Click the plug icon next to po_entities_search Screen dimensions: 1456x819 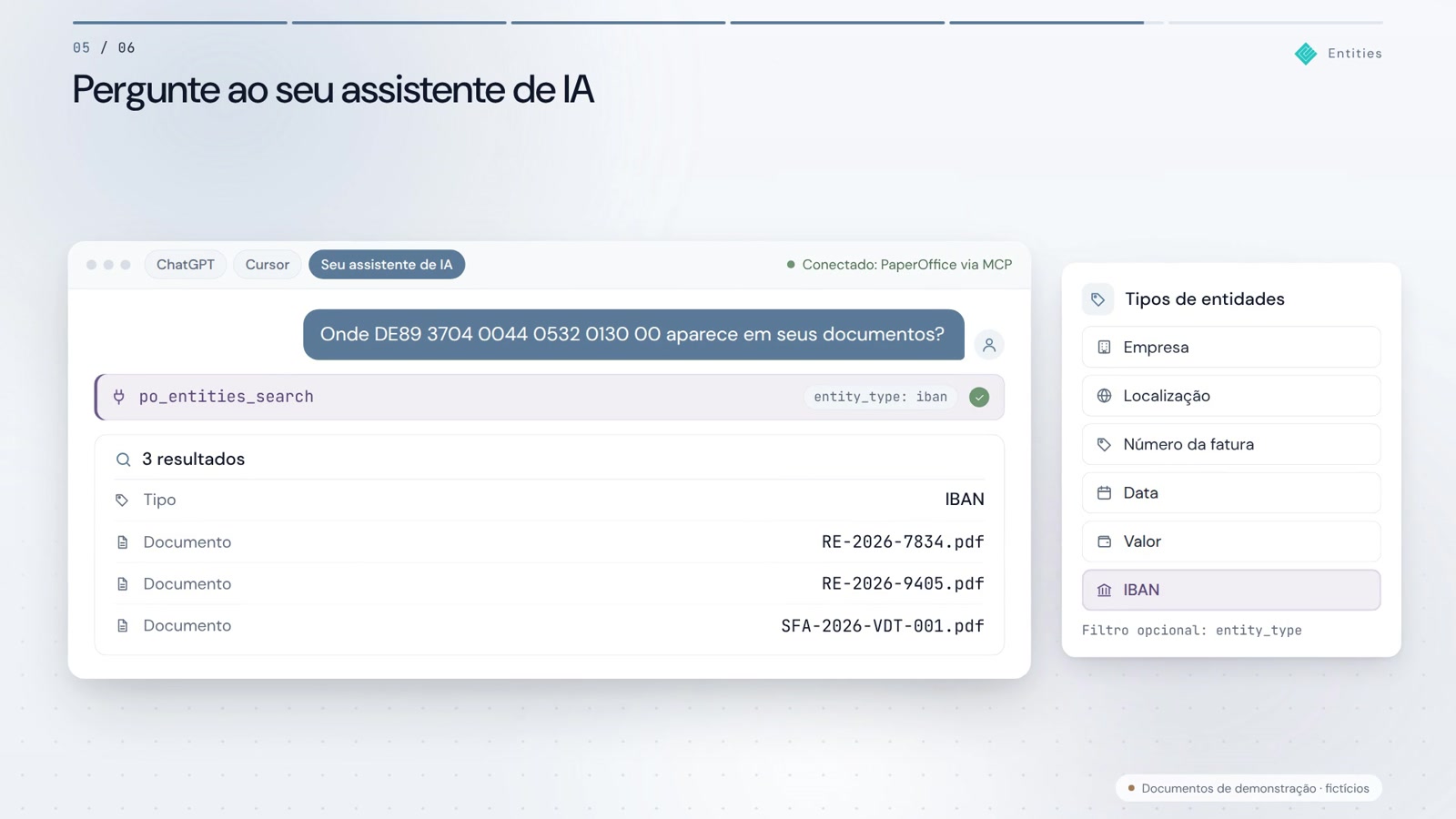pos(119,397)
